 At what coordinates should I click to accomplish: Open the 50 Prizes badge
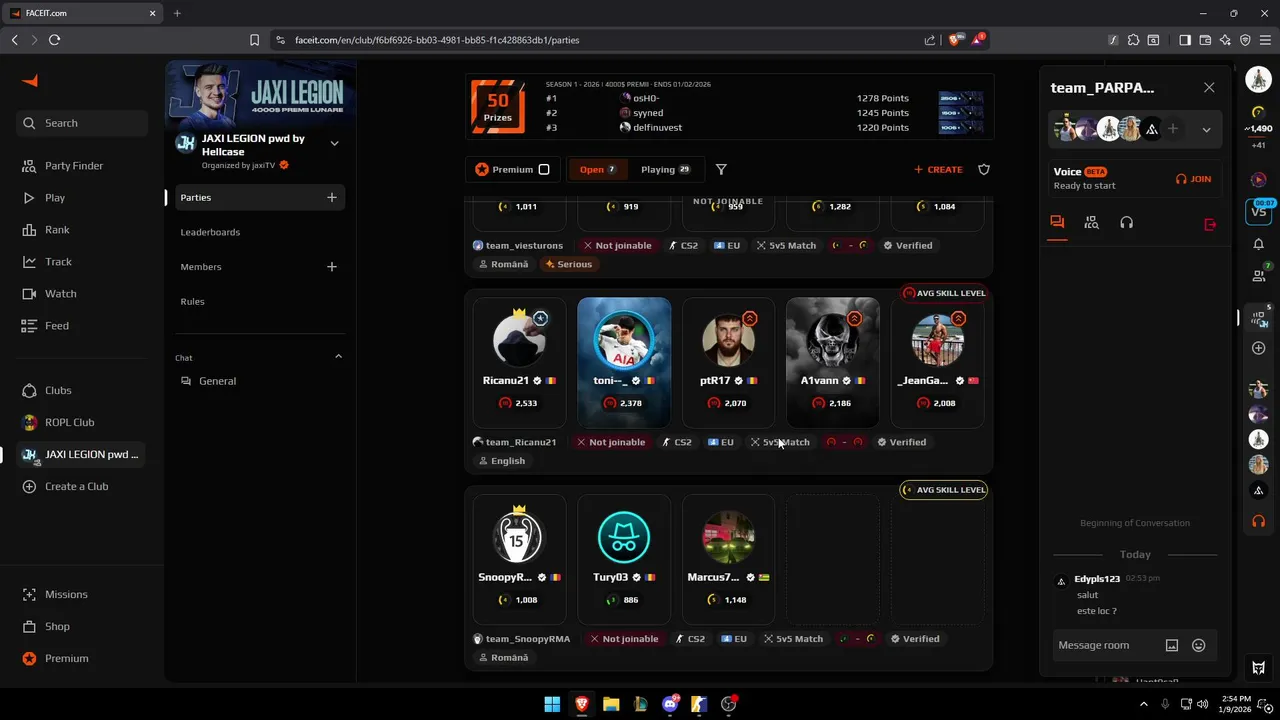(x=498, y=107)
